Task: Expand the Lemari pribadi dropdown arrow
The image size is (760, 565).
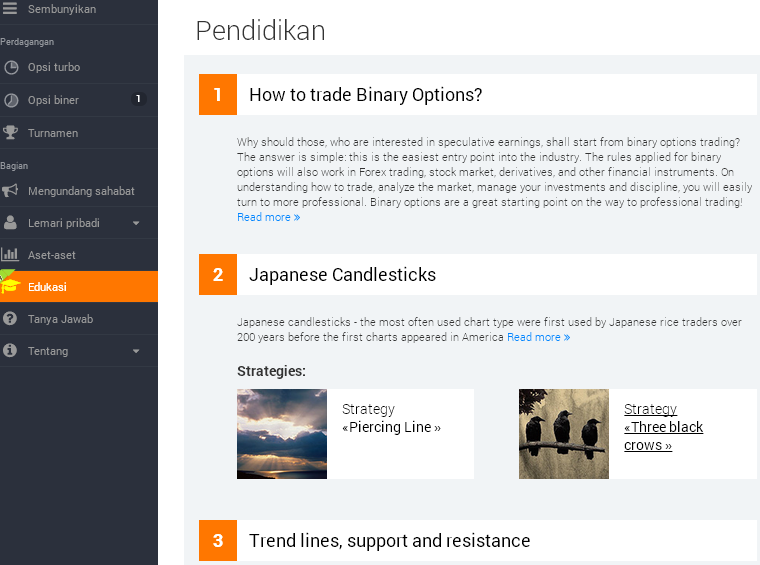Action: coord(136,223)
